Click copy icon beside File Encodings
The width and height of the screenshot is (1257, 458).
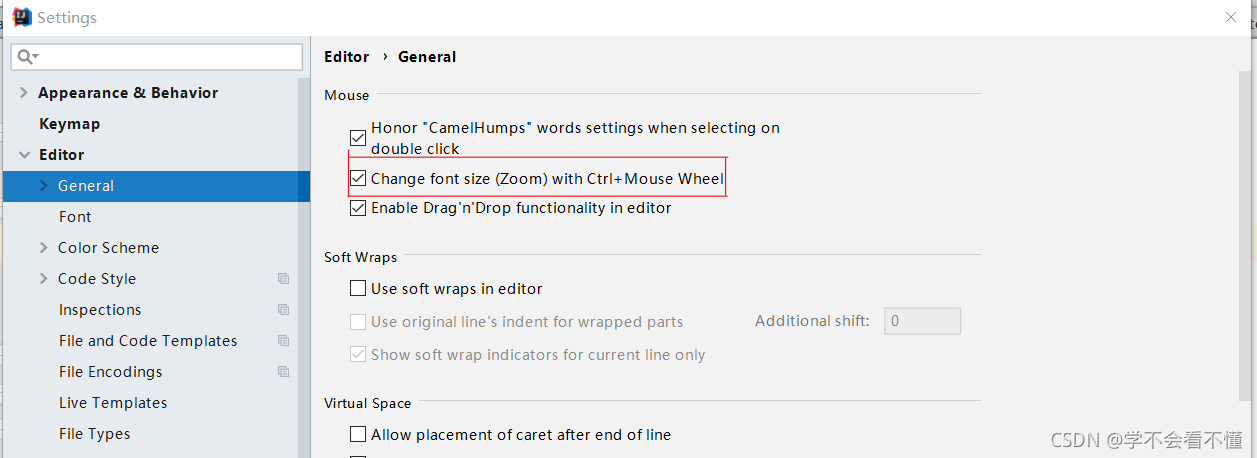point(284,372)
